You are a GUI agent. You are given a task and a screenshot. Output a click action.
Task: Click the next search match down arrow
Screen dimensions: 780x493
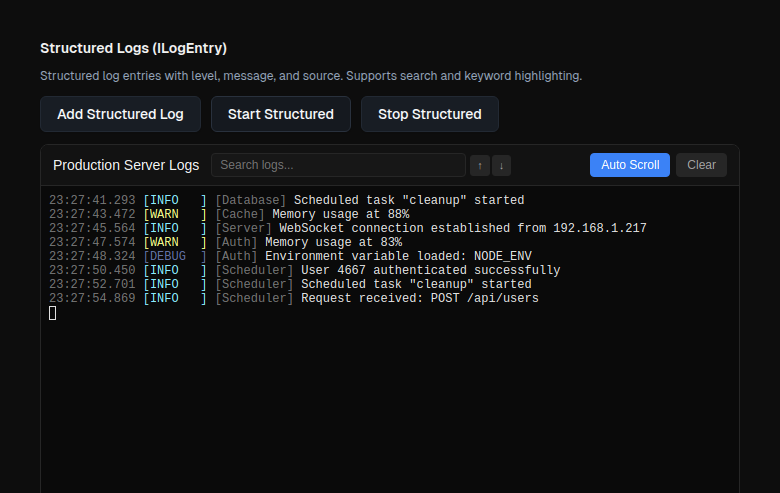pos(501,165)
